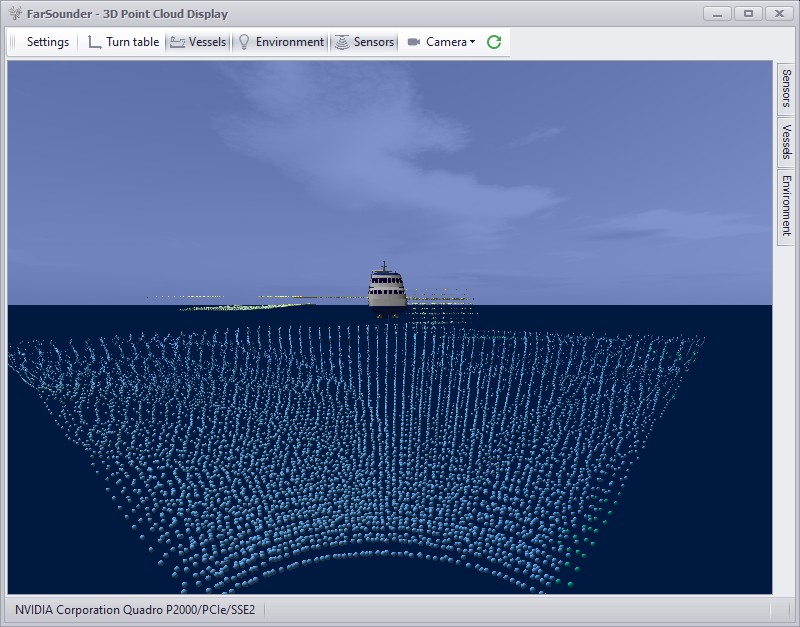The image size is (800, 627).
Task: Click the Camera video icon
Action: [414, 42]
